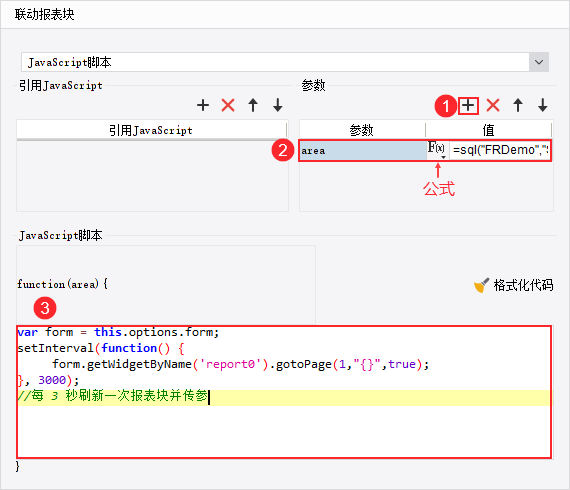Expand the JavaScript脚本 event type dropdown

coord(539,62)
